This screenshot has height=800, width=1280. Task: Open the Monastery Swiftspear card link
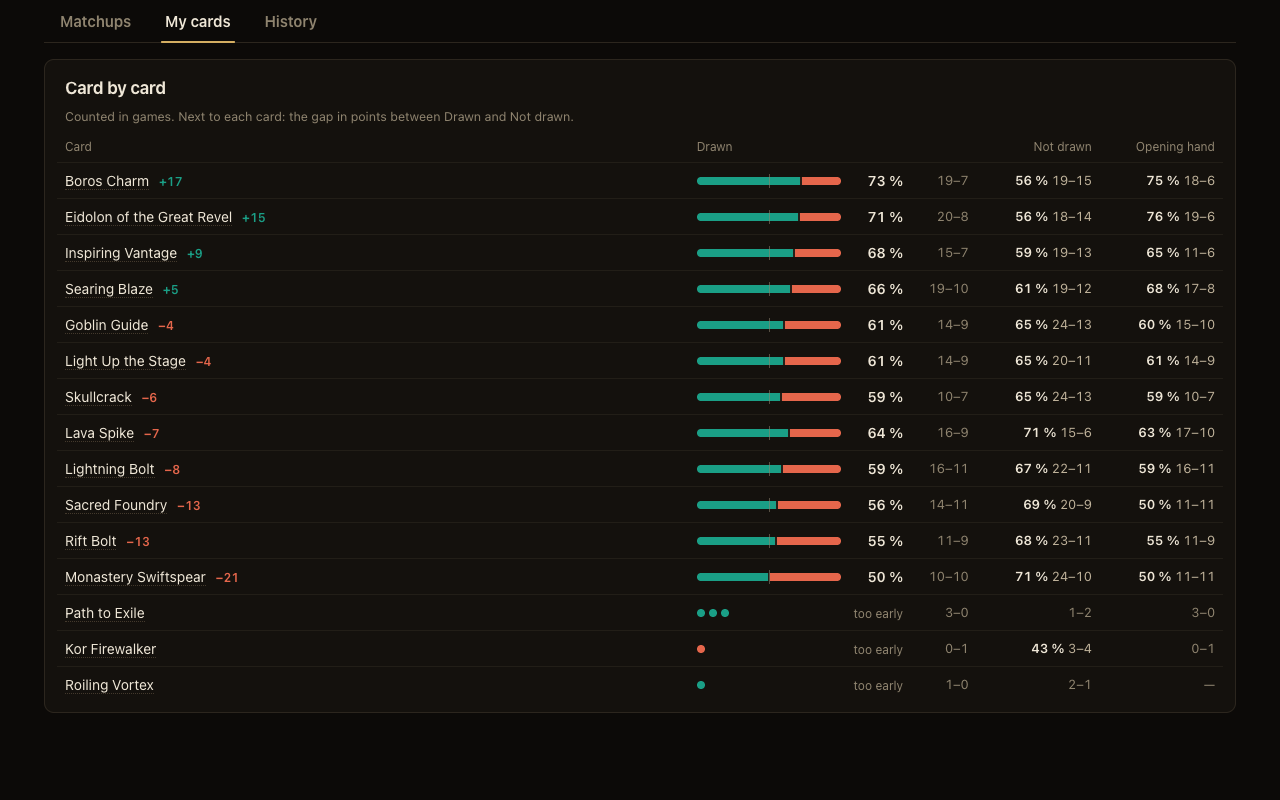point(135,577)
